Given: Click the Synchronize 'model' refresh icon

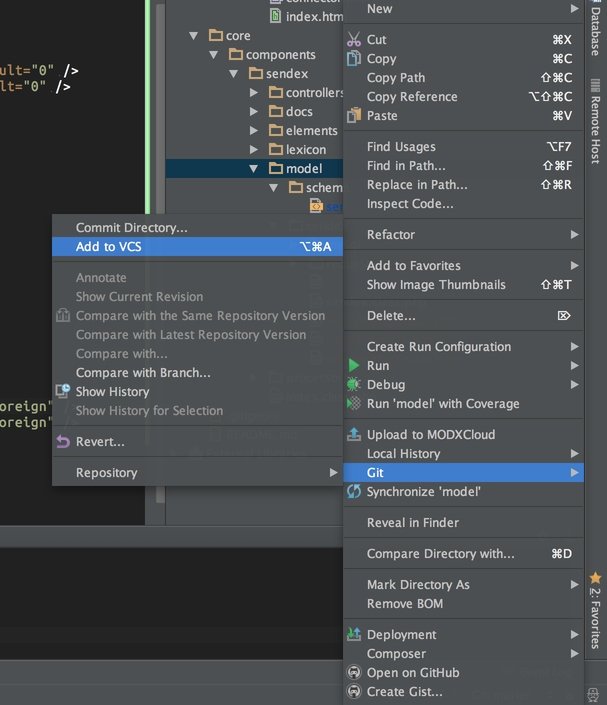Looking at the screenshot, I should [354, 492].
